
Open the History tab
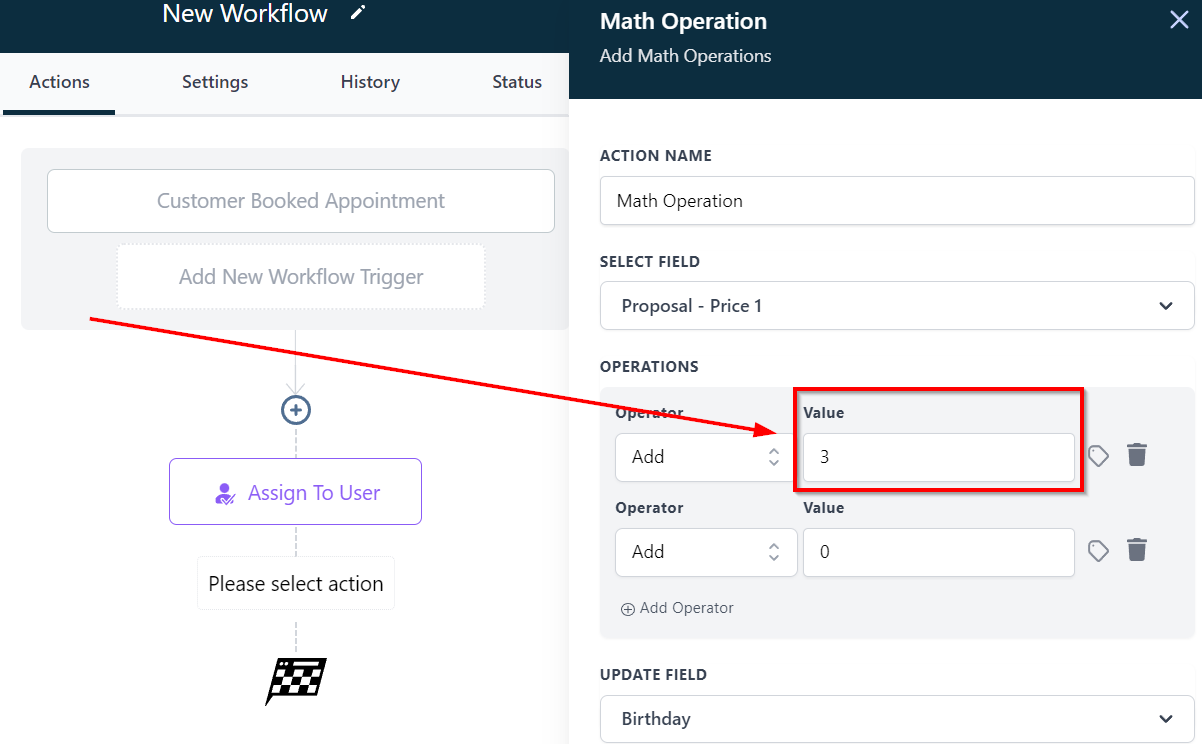pyautogui.click(x=370, y=82)
